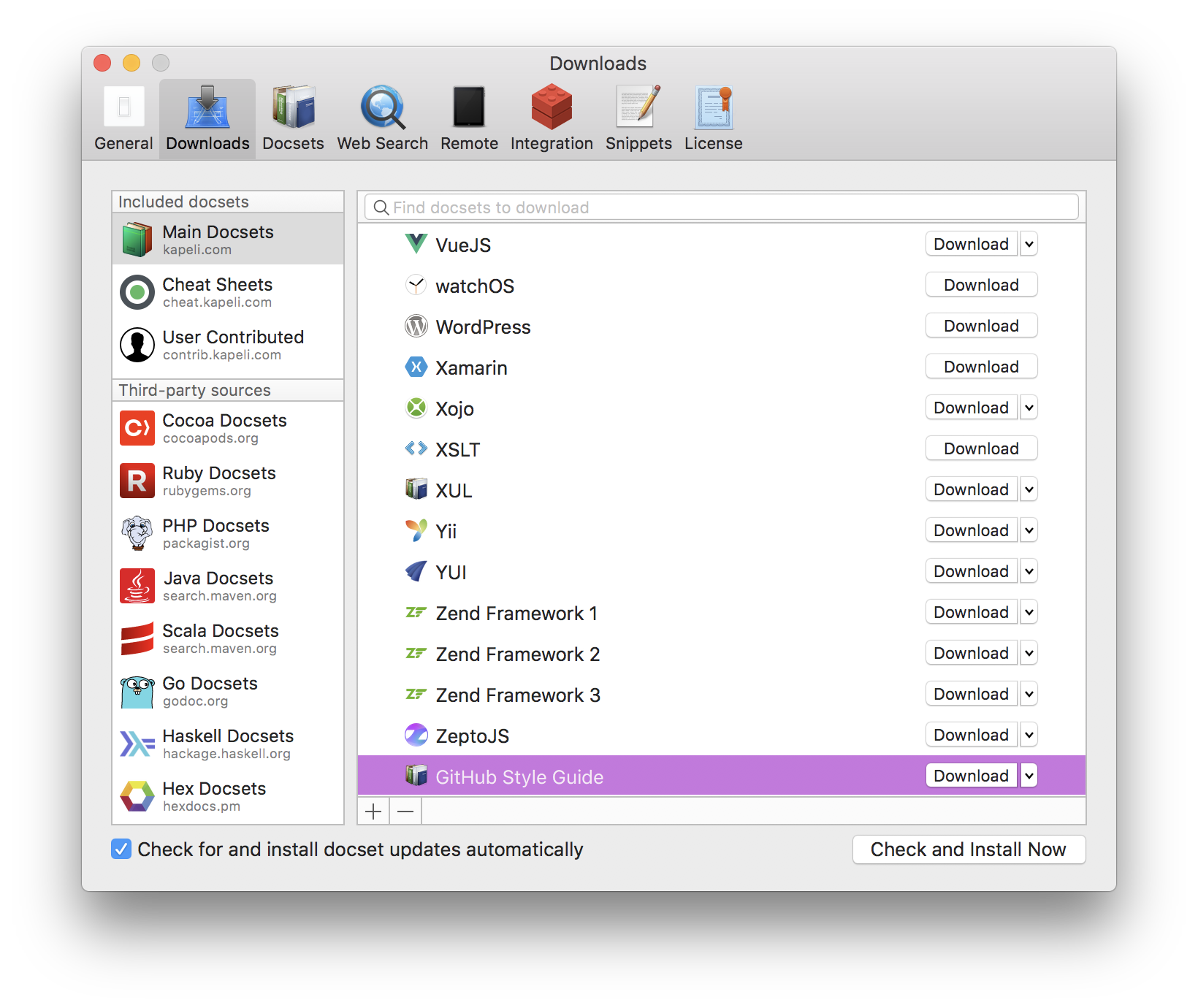Select the Cheat Sheets circle icon
This screenshot has width=1198, height=1008.
[137, 292]
